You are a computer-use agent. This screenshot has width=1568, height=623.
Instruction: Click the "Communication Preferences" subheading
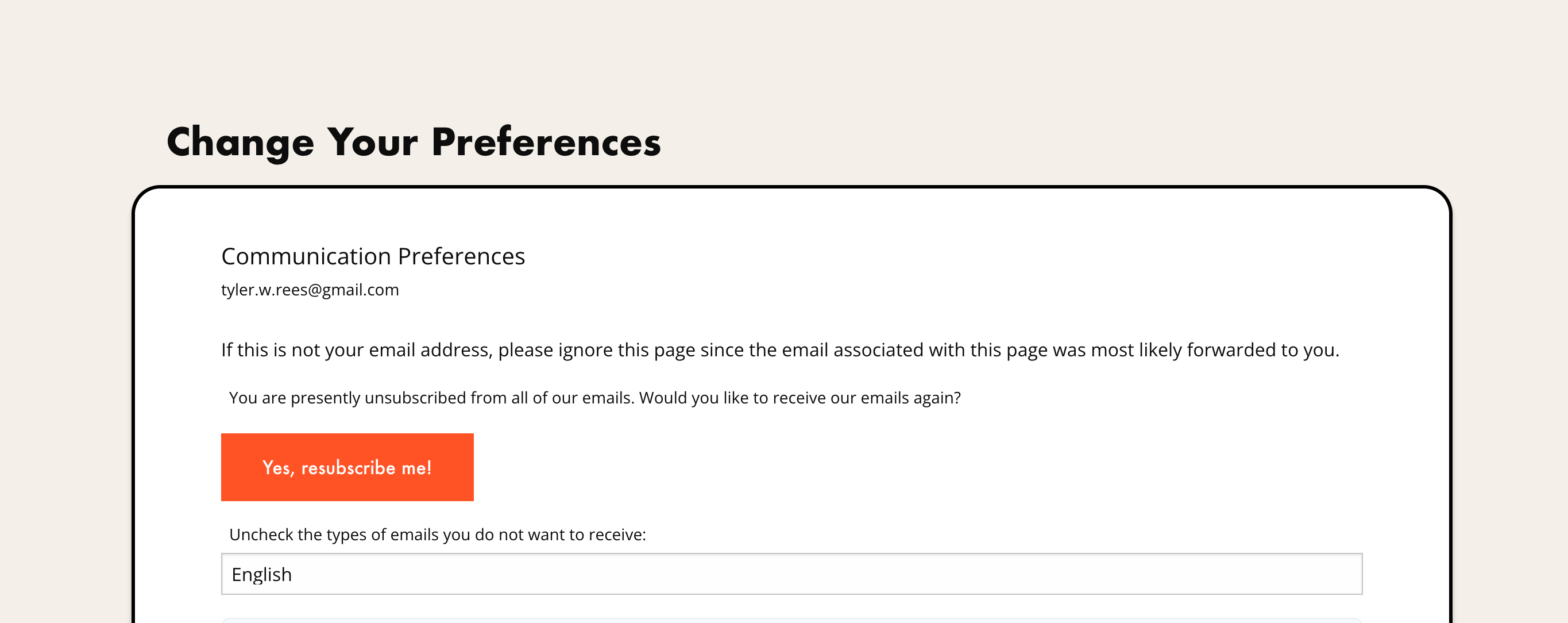click(x=373, y=256)
